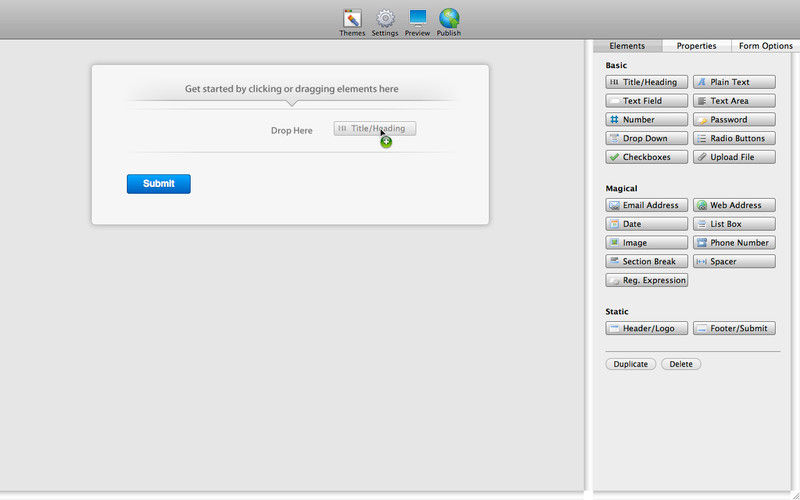The height and width of the screenshot is (500, 800).
Task: Click the Duplicate button
Action: 631,364
